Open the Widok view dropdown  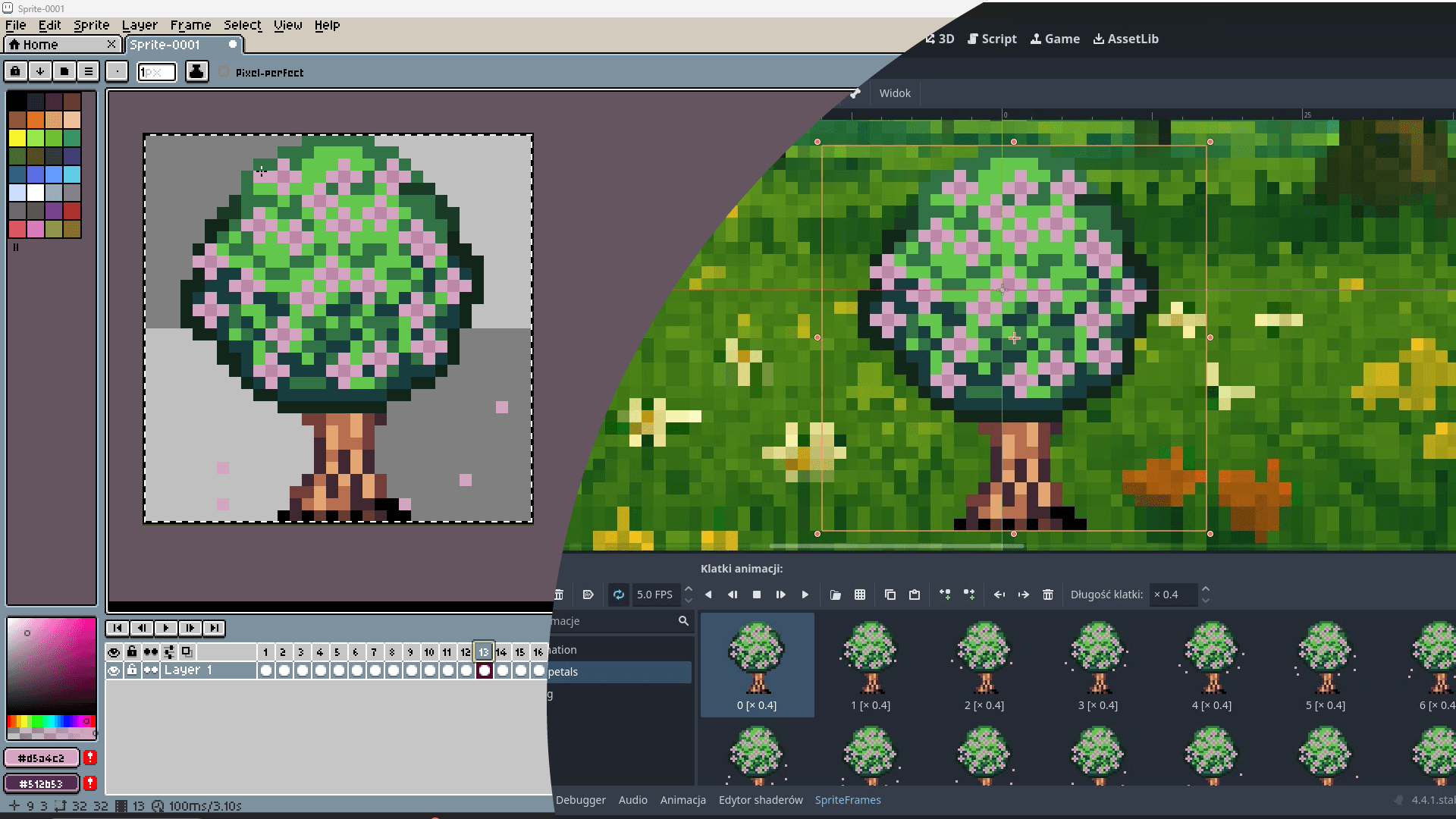tap(895, 93)
